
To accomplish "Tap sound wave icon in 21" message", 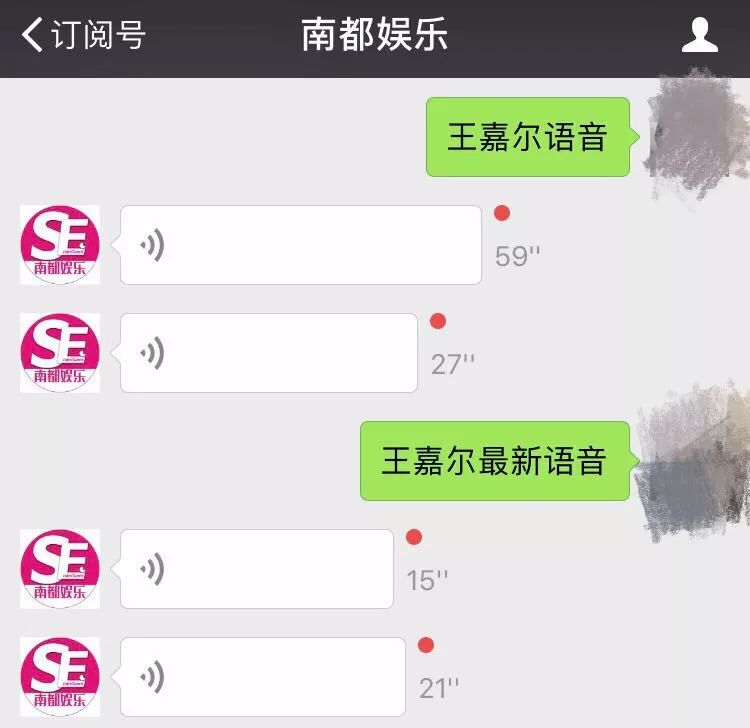I will 153,677.
